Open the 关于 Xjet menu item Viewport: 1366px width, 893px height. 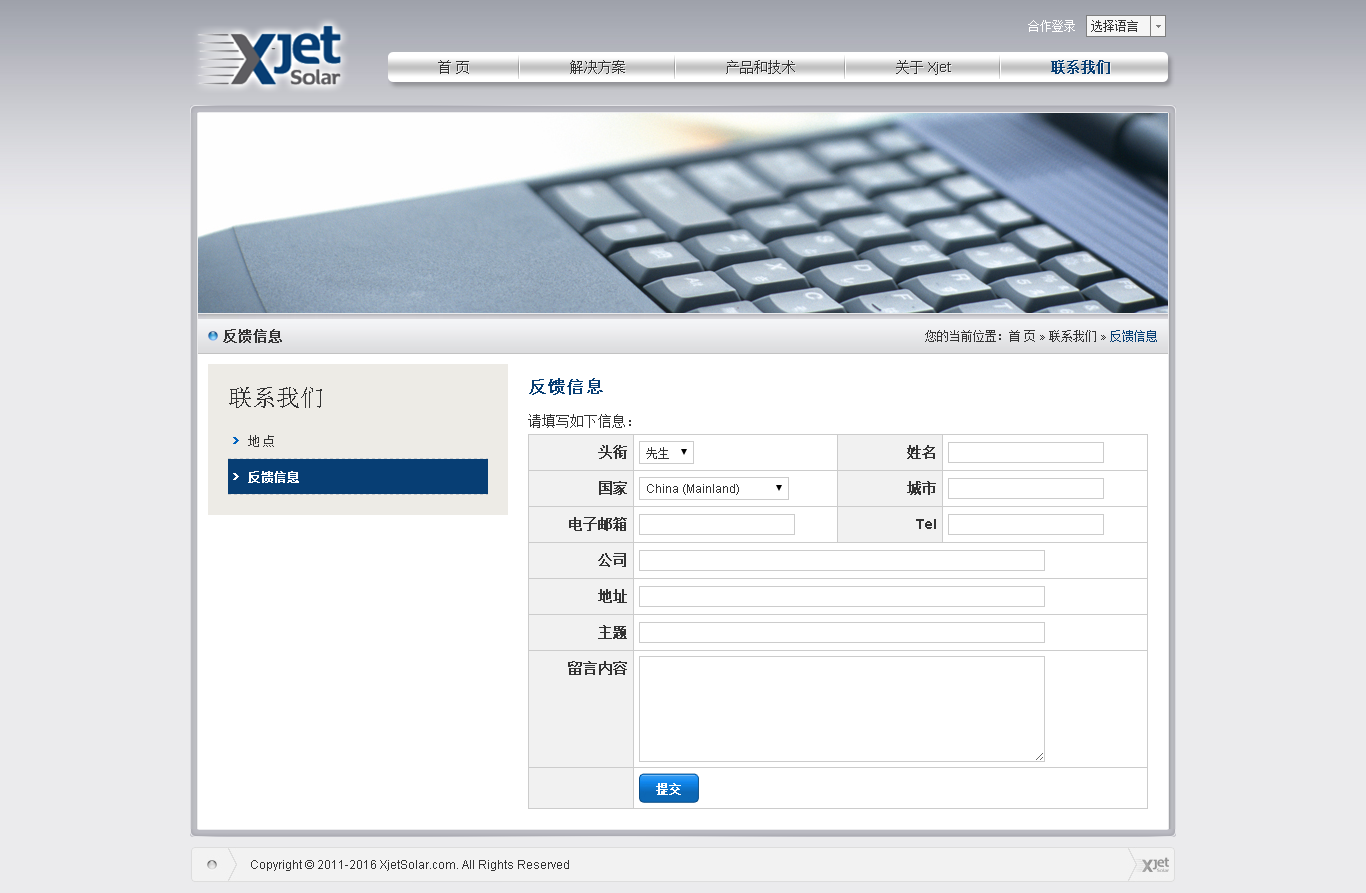(x=922, y=68)
